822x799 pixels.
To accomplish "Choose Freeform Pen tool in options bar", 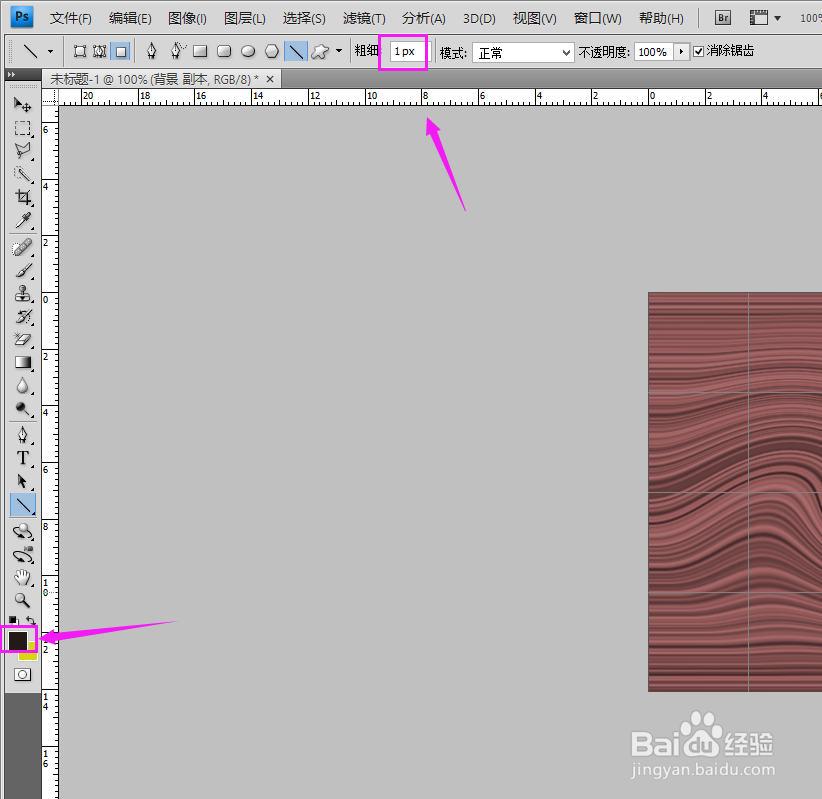I will click(177, 51).
